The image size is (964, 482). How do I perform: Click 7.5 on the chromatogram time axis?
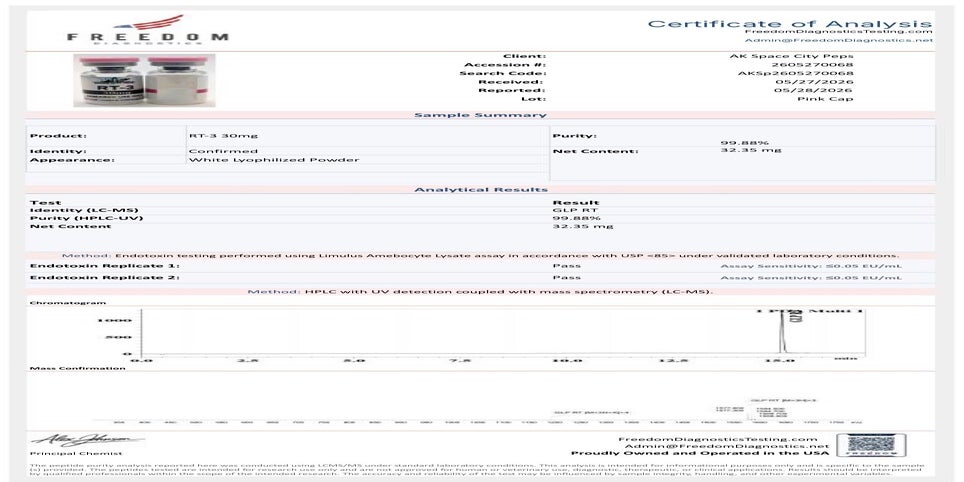pyautogui.click(x=460, y=360)
